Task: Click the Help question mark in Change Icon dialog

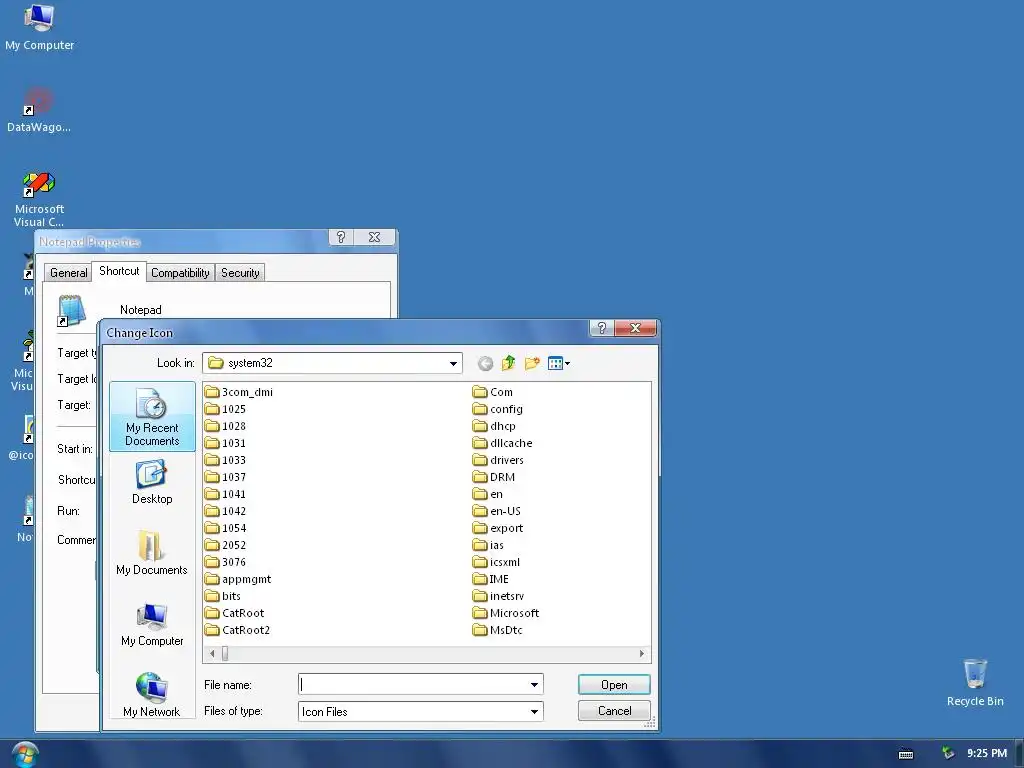Action: [601, 328]
